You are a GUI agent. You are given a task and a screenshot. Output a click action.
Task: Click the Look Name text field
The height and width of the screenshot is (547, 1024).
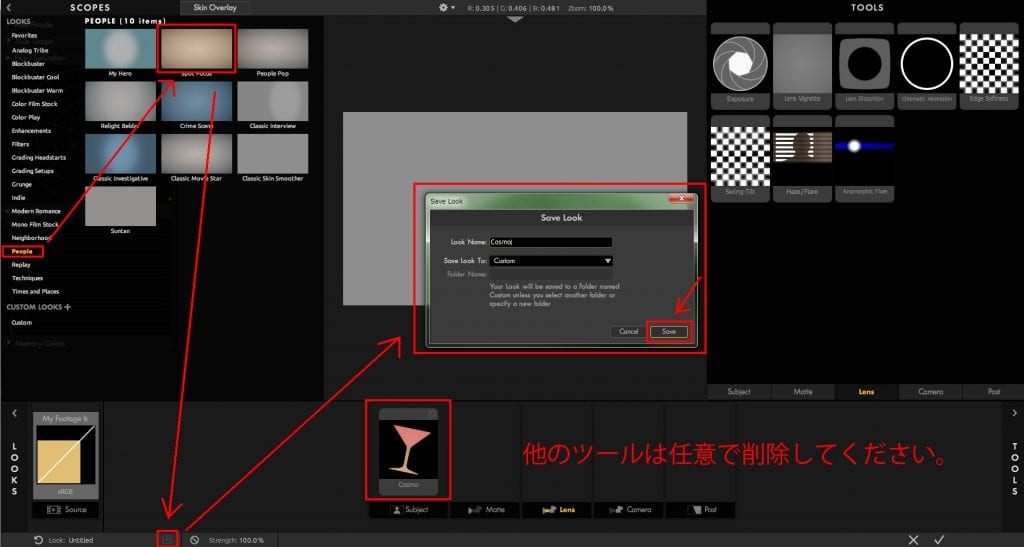551,242
